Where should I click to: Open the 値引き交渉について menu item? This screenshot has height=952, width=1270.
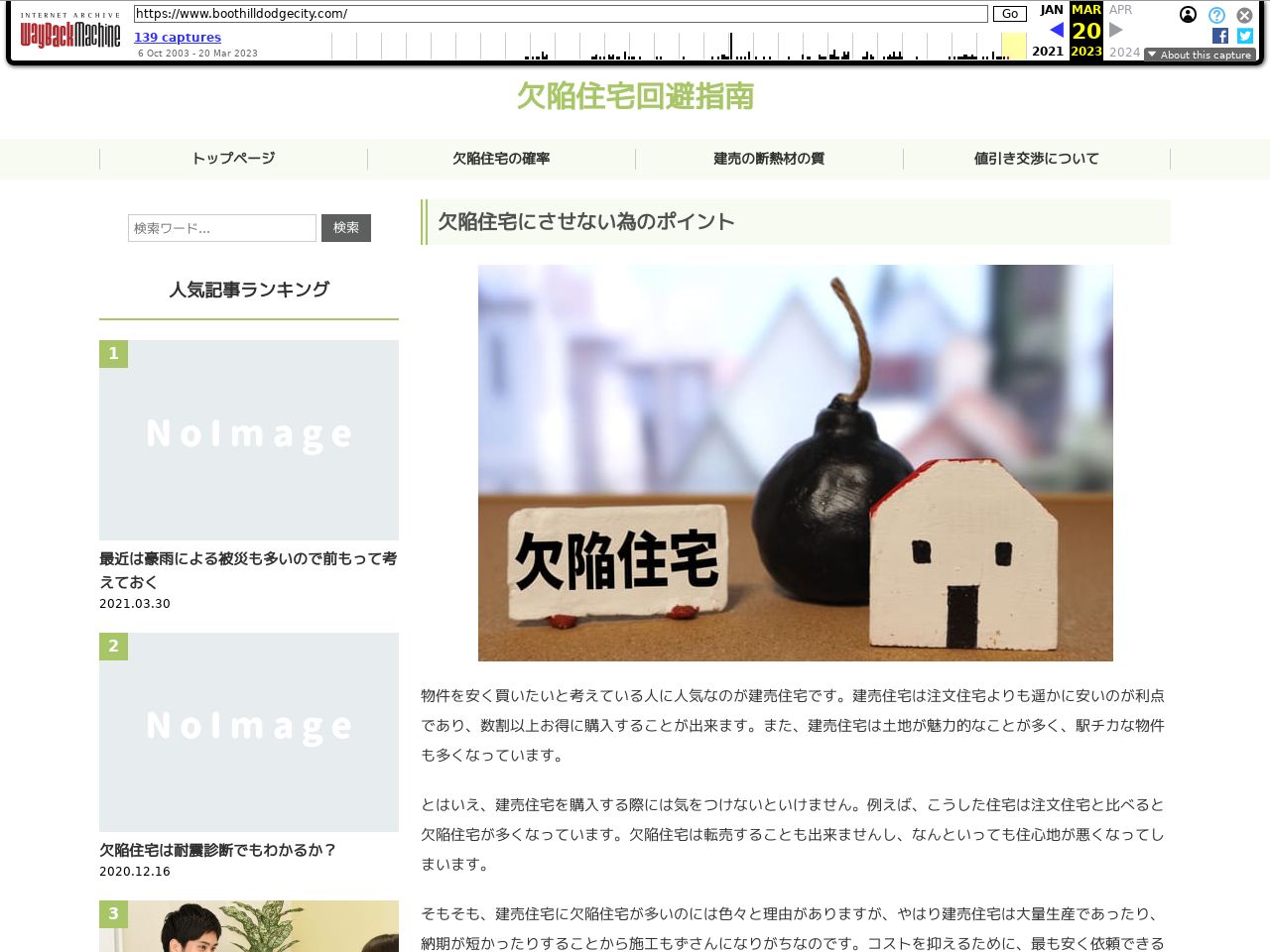(x=1037, y=159)
